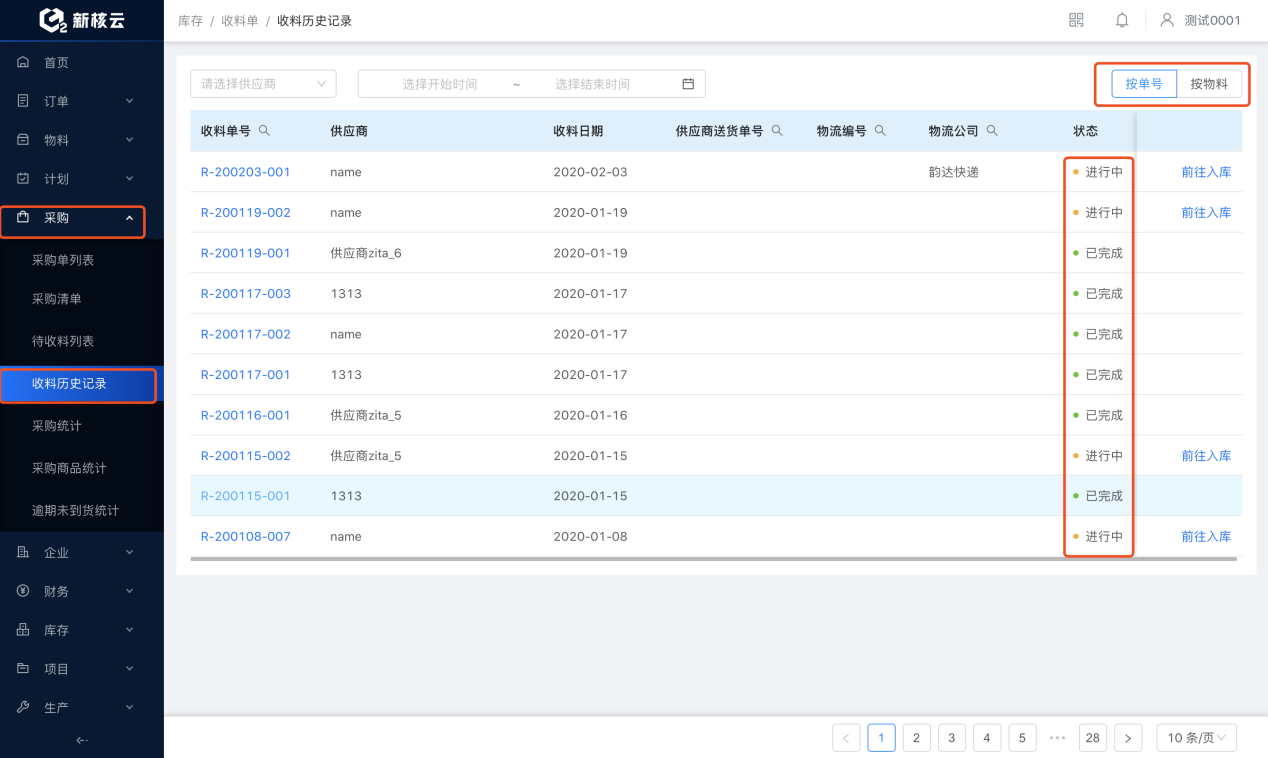Click the search icon beside 收料单号
Viewport: 1268px width, 758px height.
click(x=264, y=130)
